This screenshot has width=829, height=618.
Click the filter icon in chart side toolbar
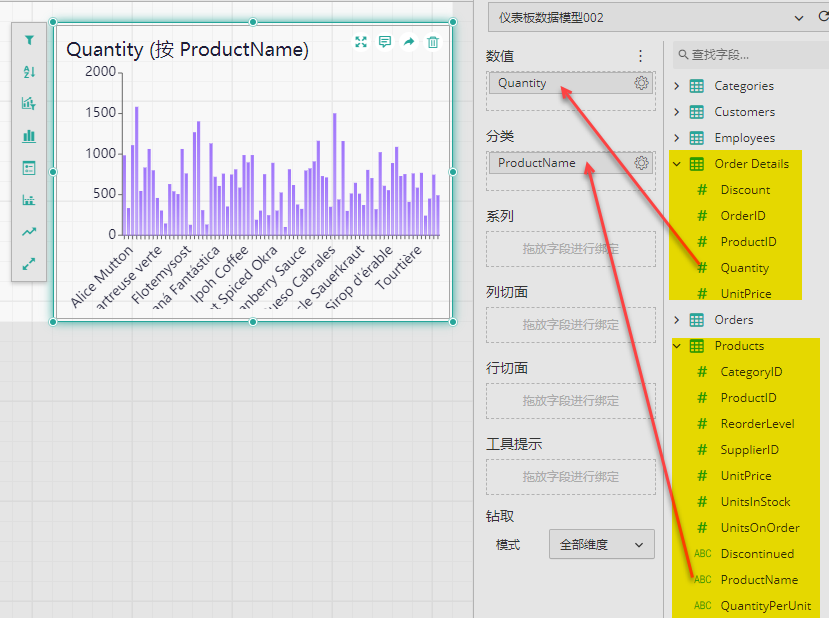(x=29, y=40)
